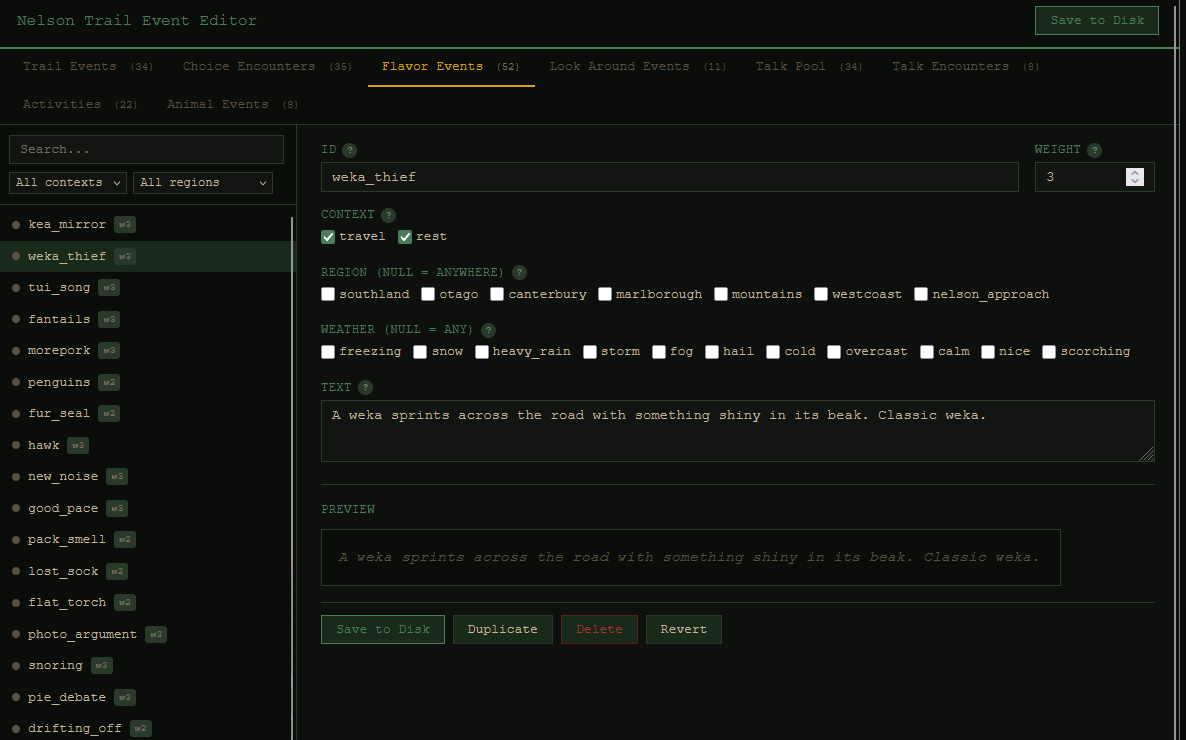Select the new_noise event
Viewport: 1186px width, 740px height.
point(145,477)
